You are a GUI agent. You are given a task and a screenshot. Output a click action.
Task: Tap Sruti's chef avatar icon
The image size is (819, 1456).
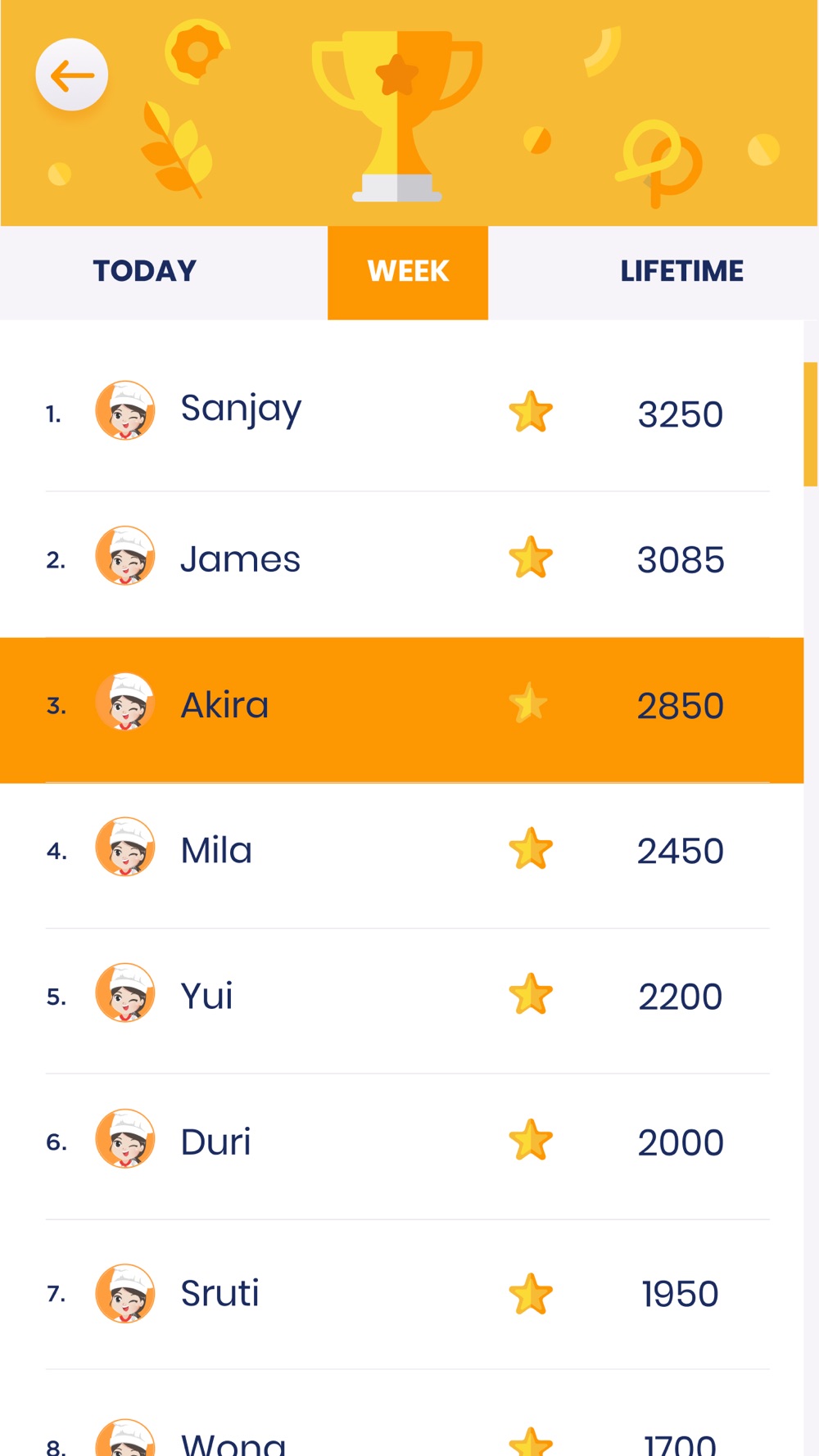(x=125, y=1294)
